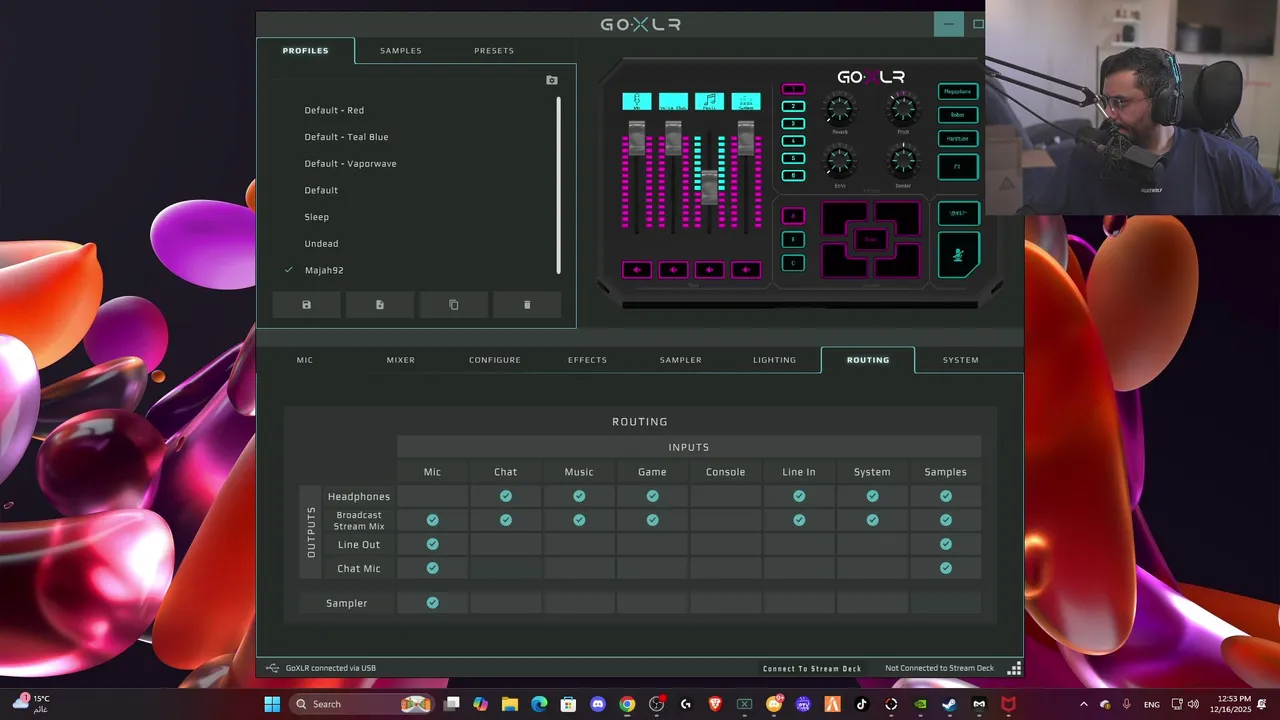Mute the fourth fader channel button
Viewport: 1280px width, 720px height.
click(x=746, y=269)
